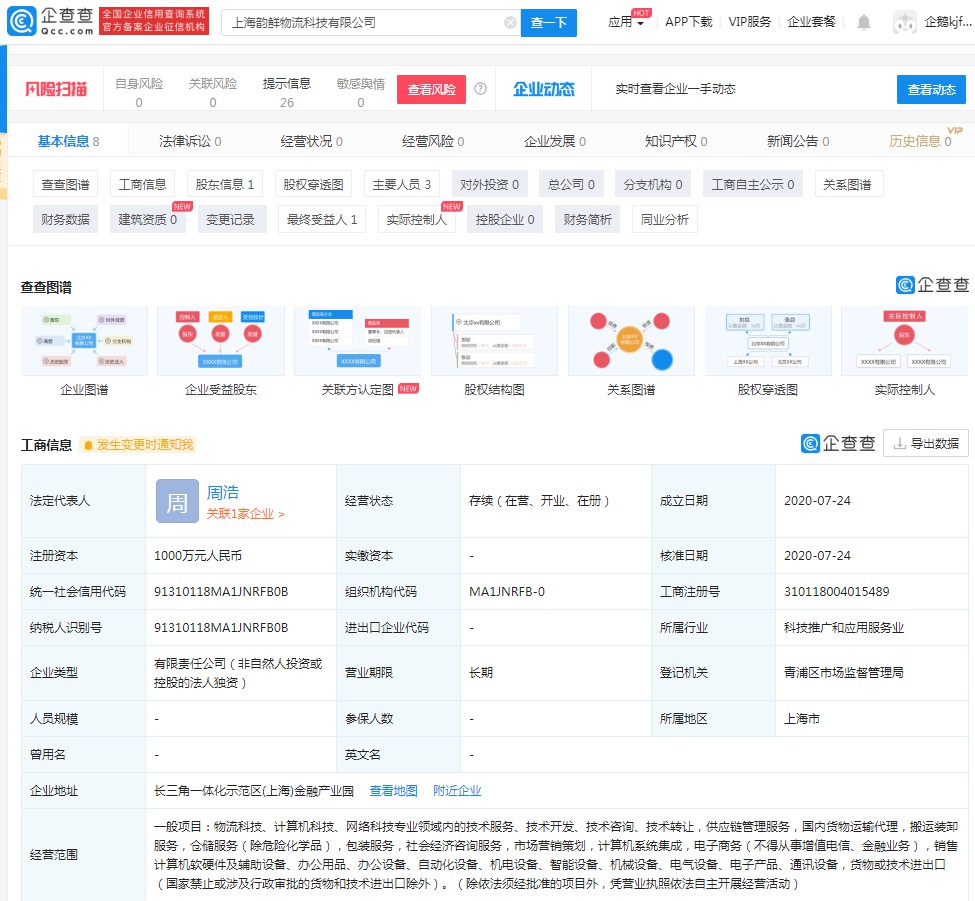The height and width of the screenshot is (901, 975).
Task: Select registration number 310118004015489
Action: [836, 591]
